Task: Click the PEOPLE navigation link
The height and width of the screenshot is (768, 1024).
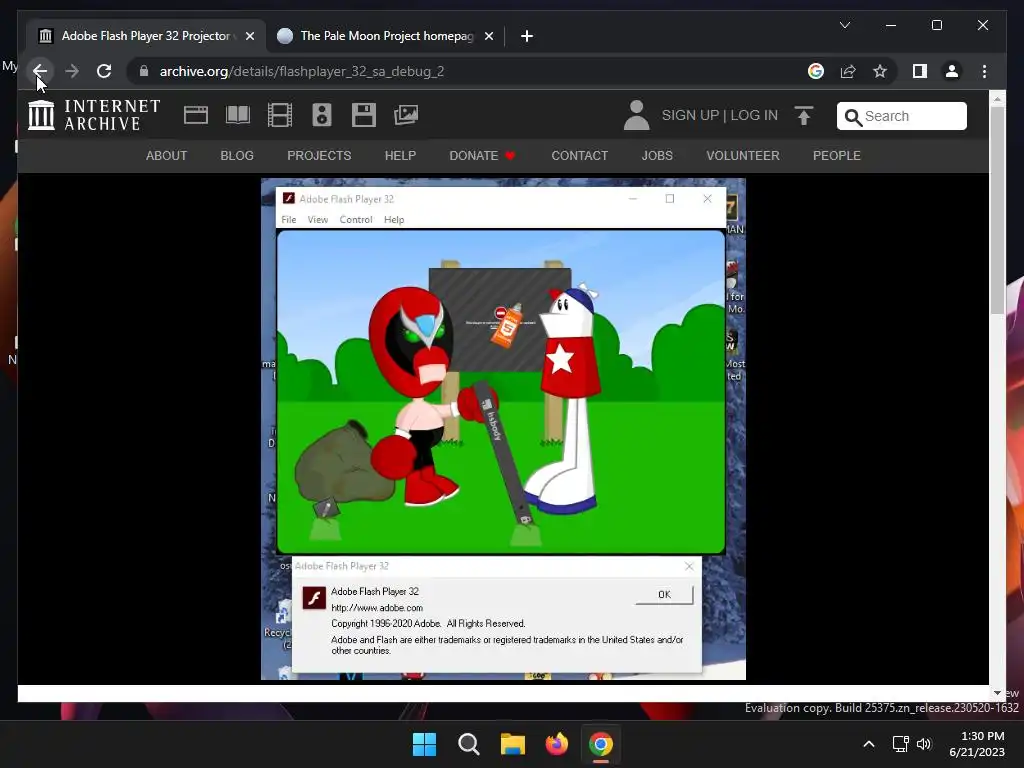Action: click(x=837, y=155)
